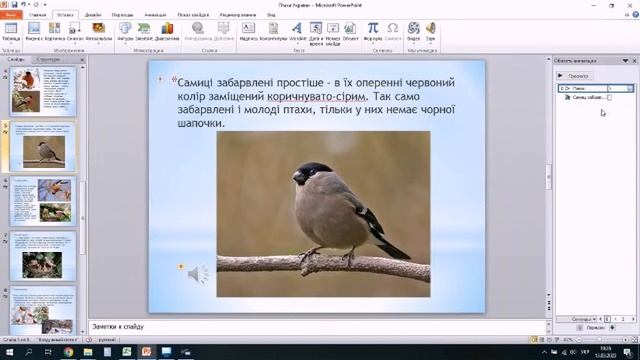Switch to Slide Sorter view

(542, 340)
